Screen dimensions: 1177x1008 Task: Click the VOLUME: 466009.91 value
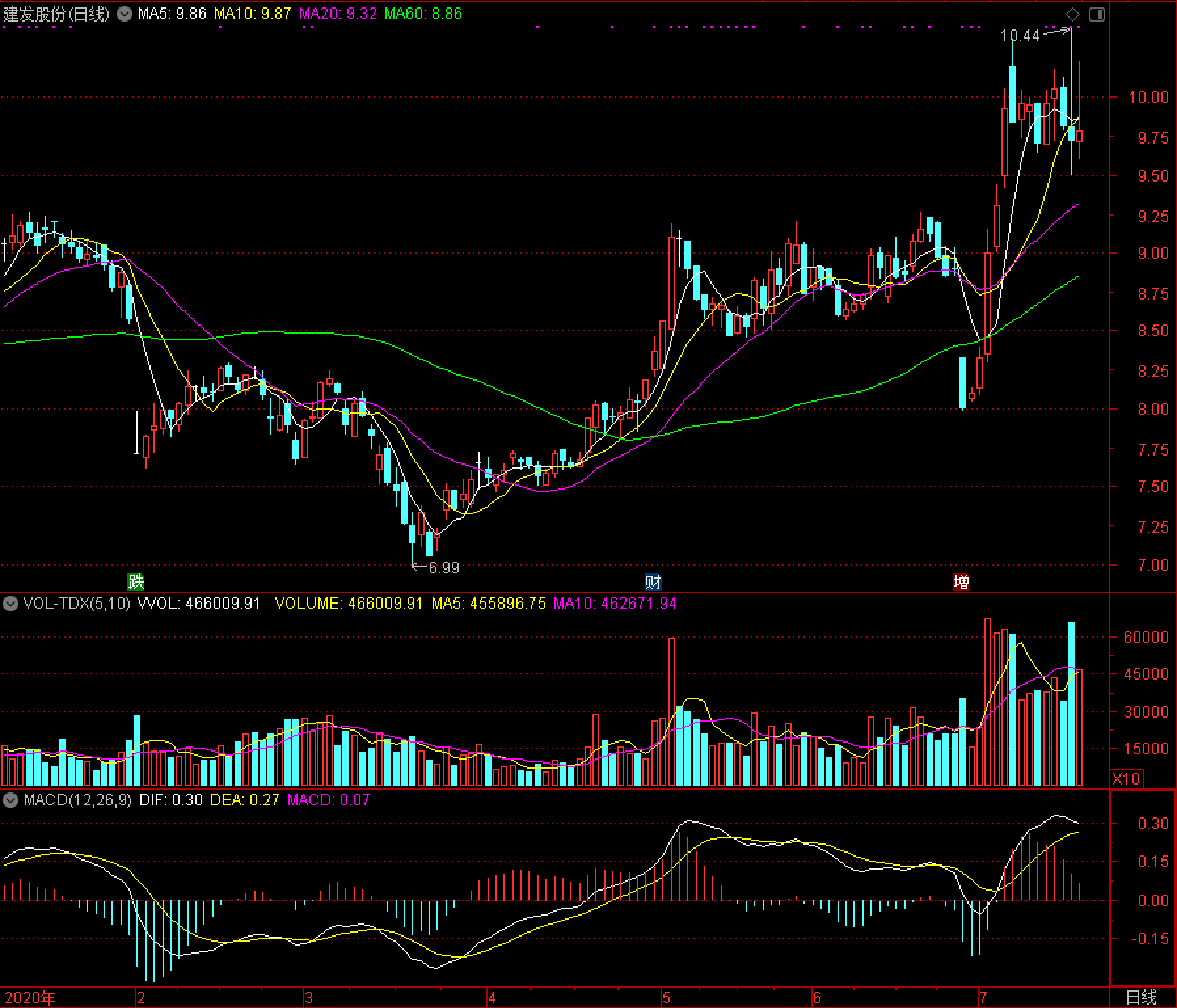pos(349,603)
